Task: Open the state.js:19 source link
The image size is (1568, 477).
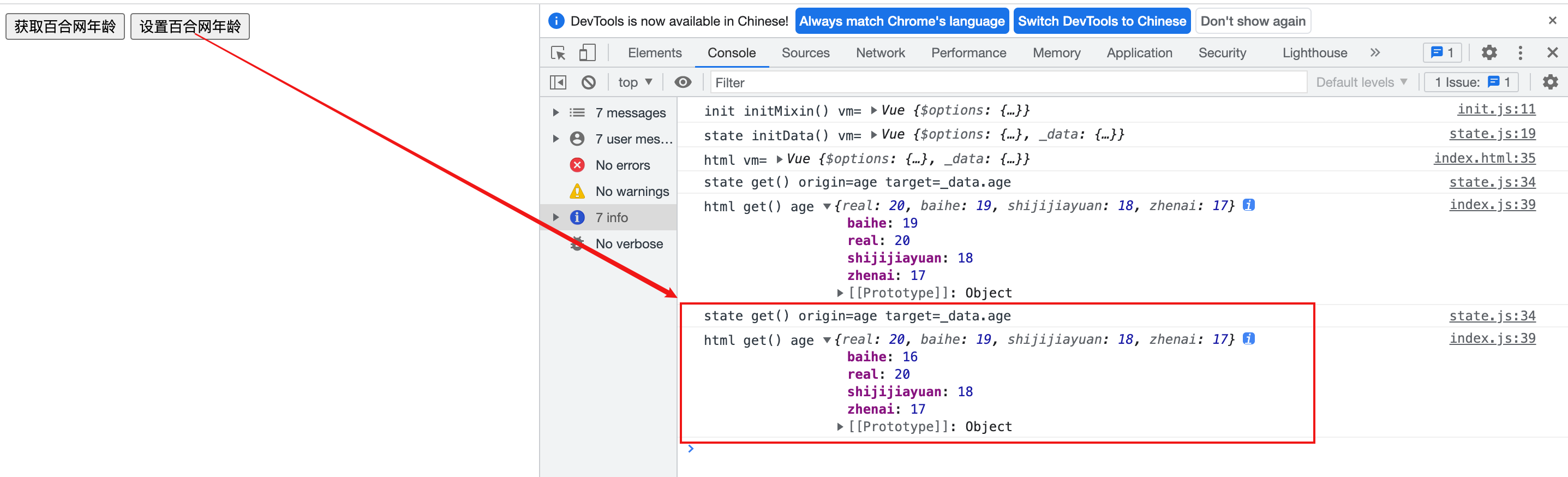Action: pos(1492,134)
